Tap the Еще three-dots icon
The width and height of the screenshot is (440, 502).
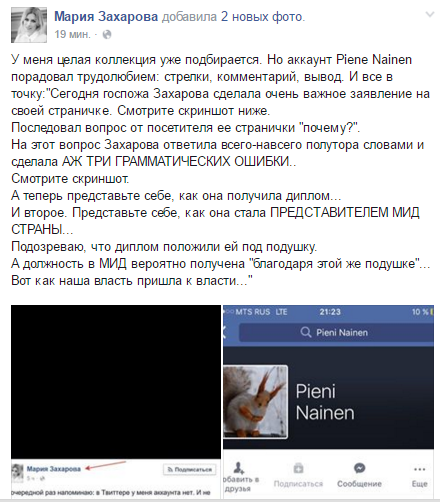click(419, 469)
